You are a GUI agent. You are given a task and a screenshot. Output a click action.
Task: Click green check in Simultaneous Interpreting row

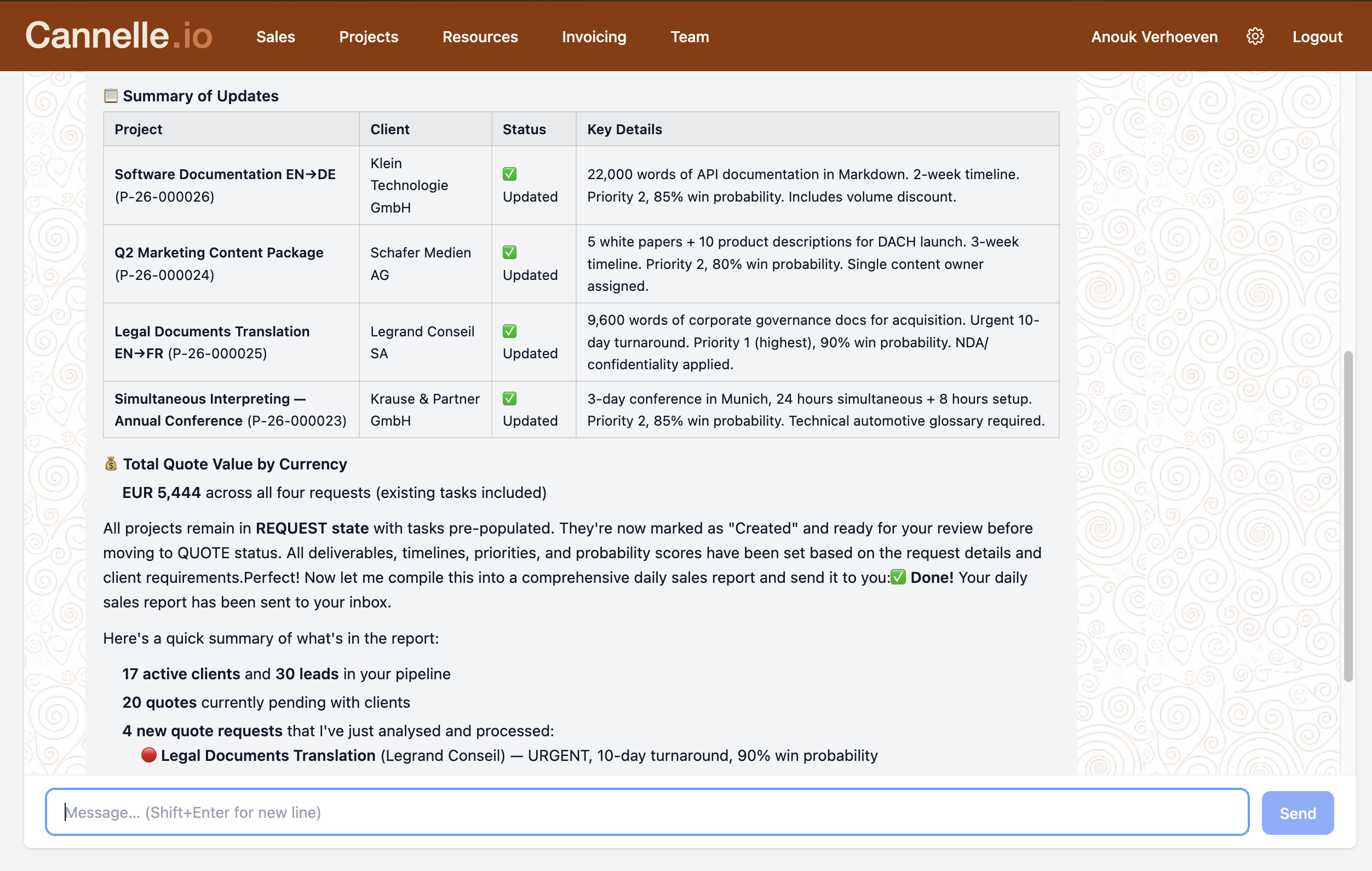[509, 398]
